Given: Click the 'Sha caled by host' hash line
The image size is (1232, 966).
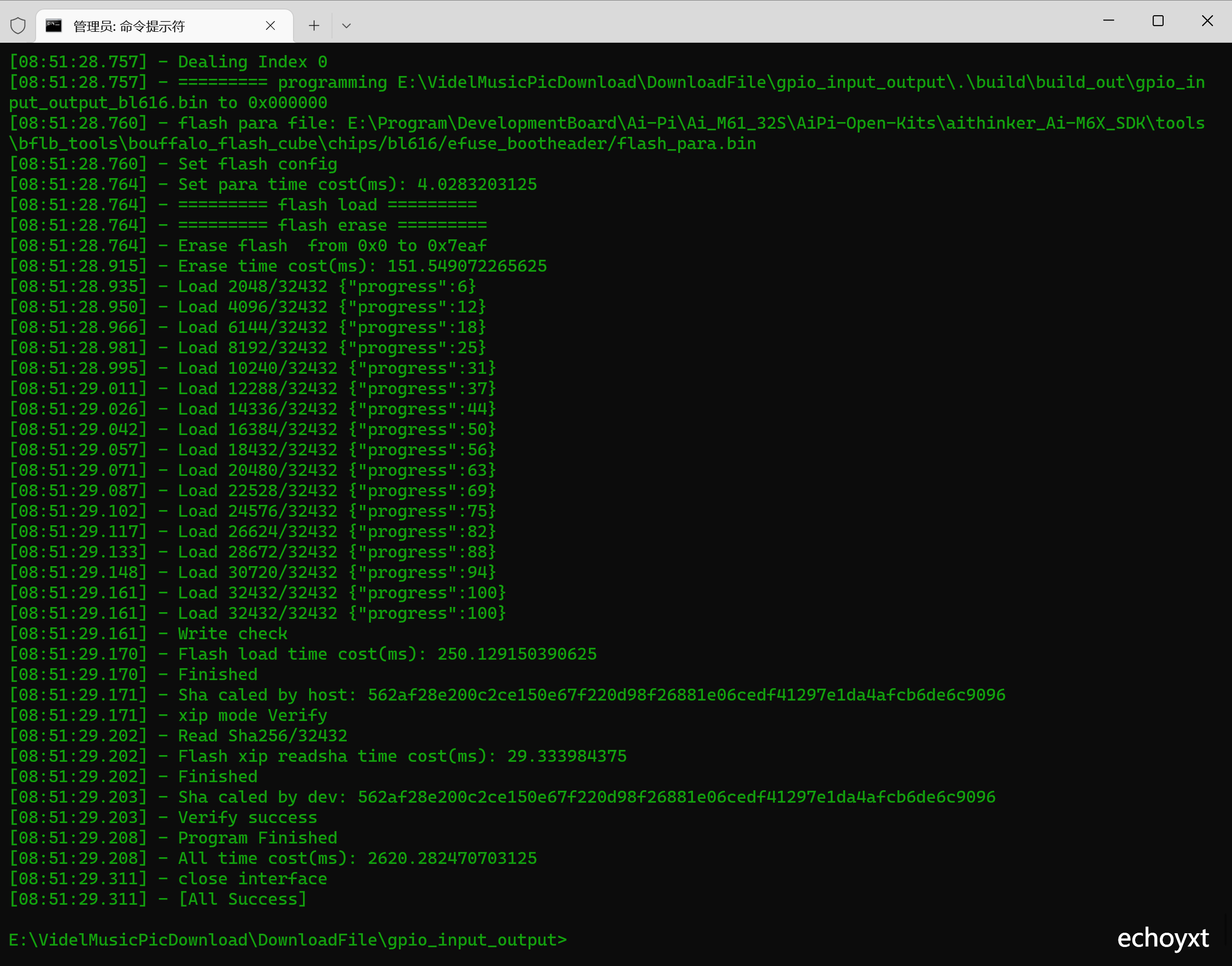Looking at the screenshot, I should tap(507, 694).
